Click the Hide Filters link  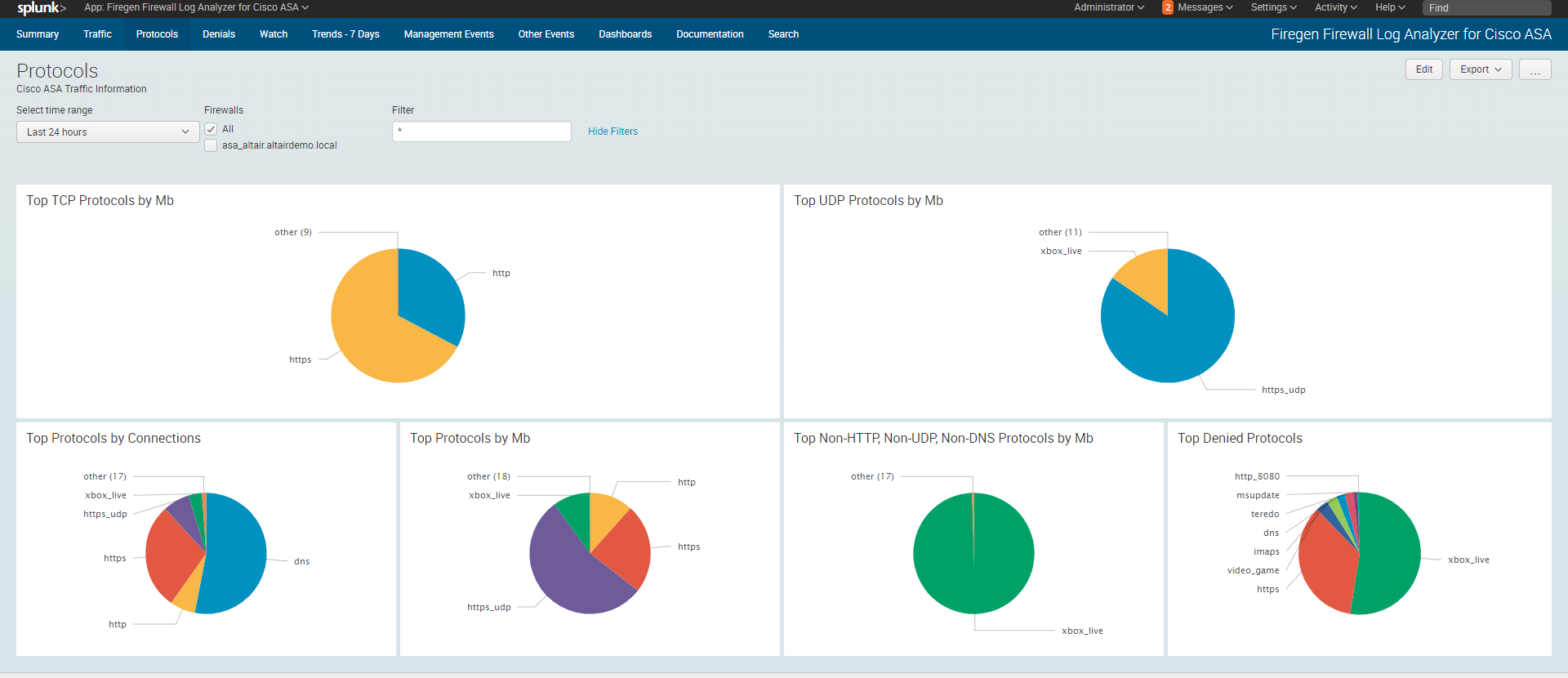(x=612, y=132)
